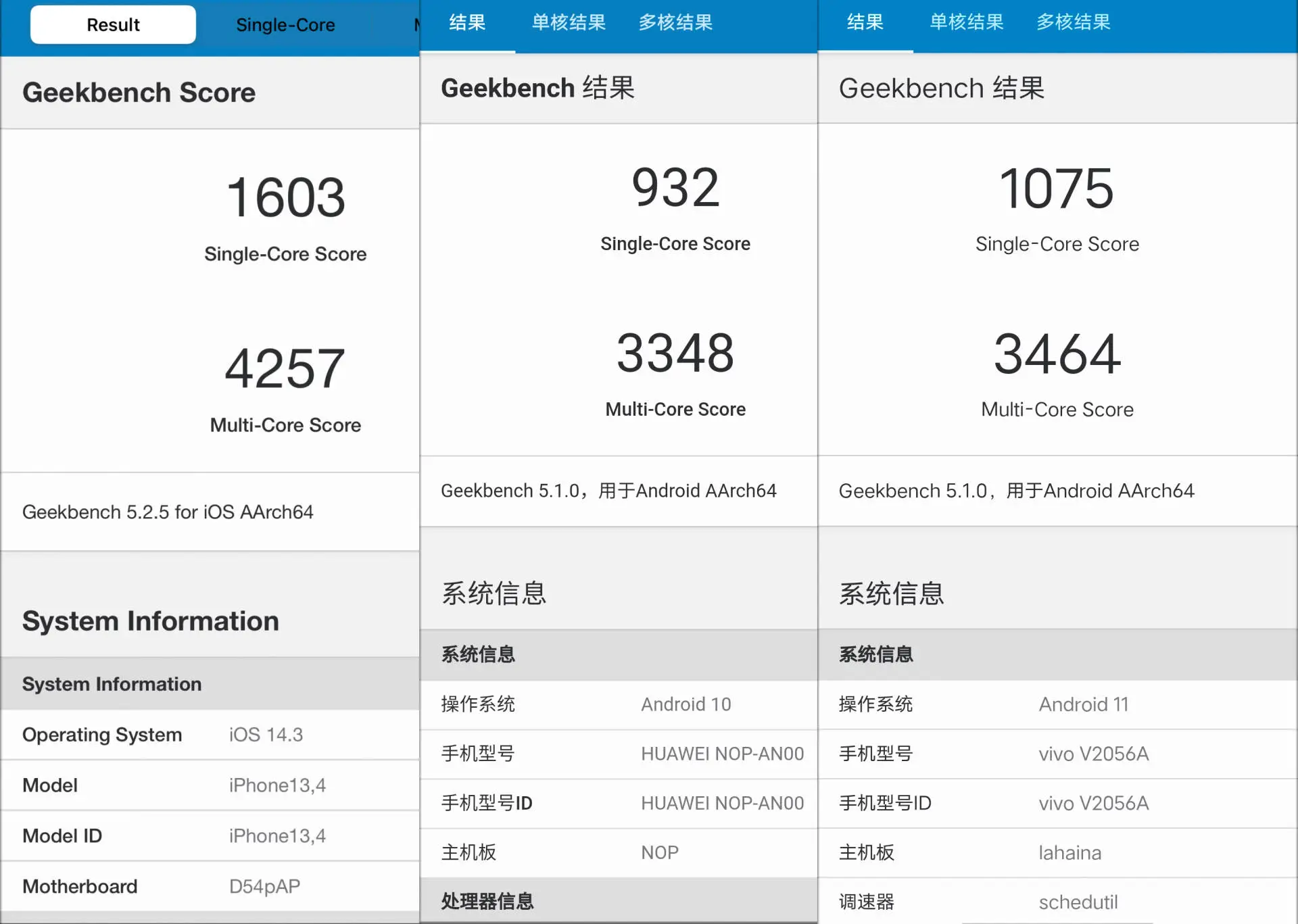Open 结果 tab in the Huawei panel

pos(467,22)
